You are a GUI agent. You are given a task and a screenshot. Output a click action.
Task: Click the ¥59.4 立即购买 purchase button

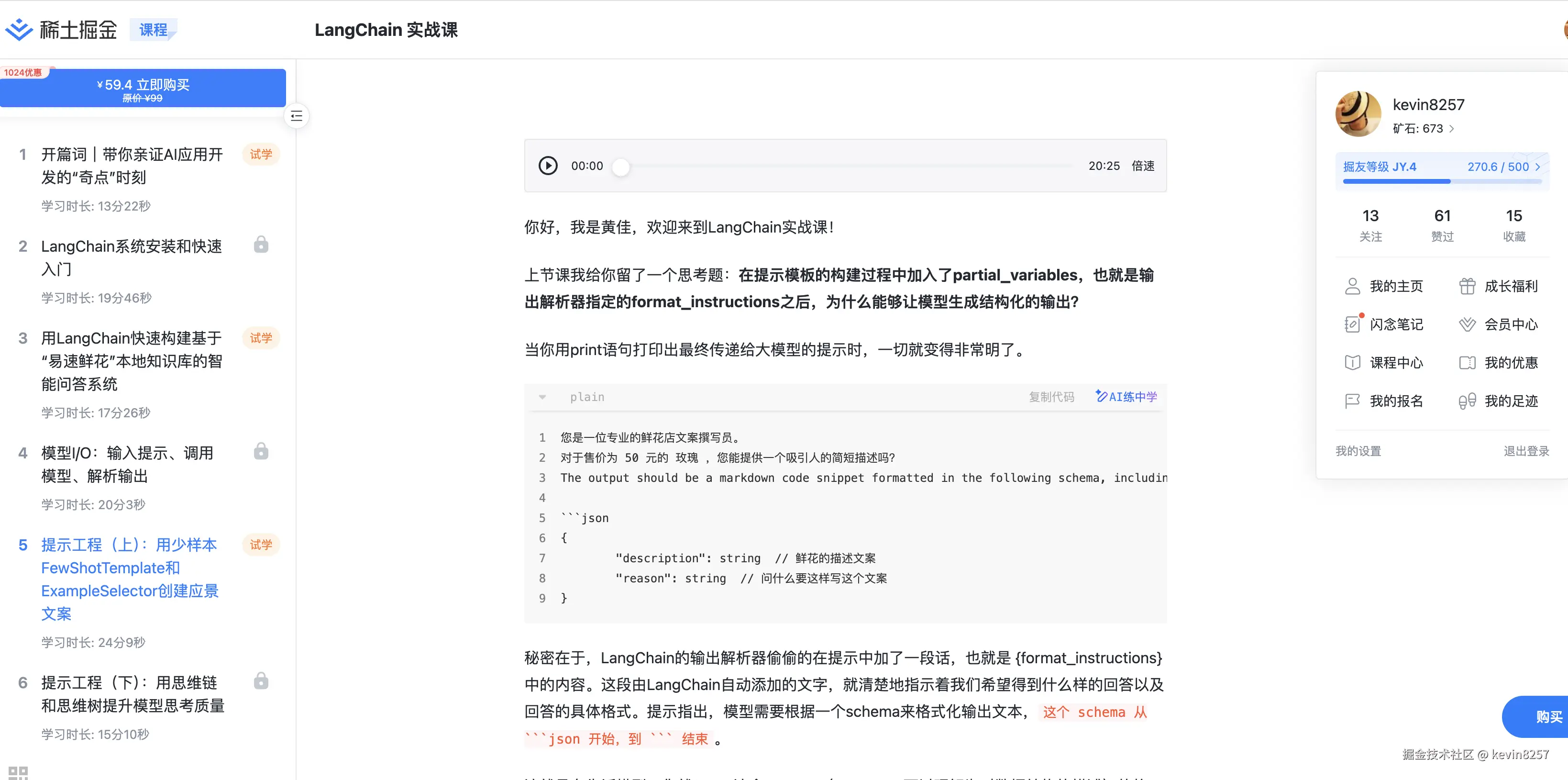coord(143,87)
